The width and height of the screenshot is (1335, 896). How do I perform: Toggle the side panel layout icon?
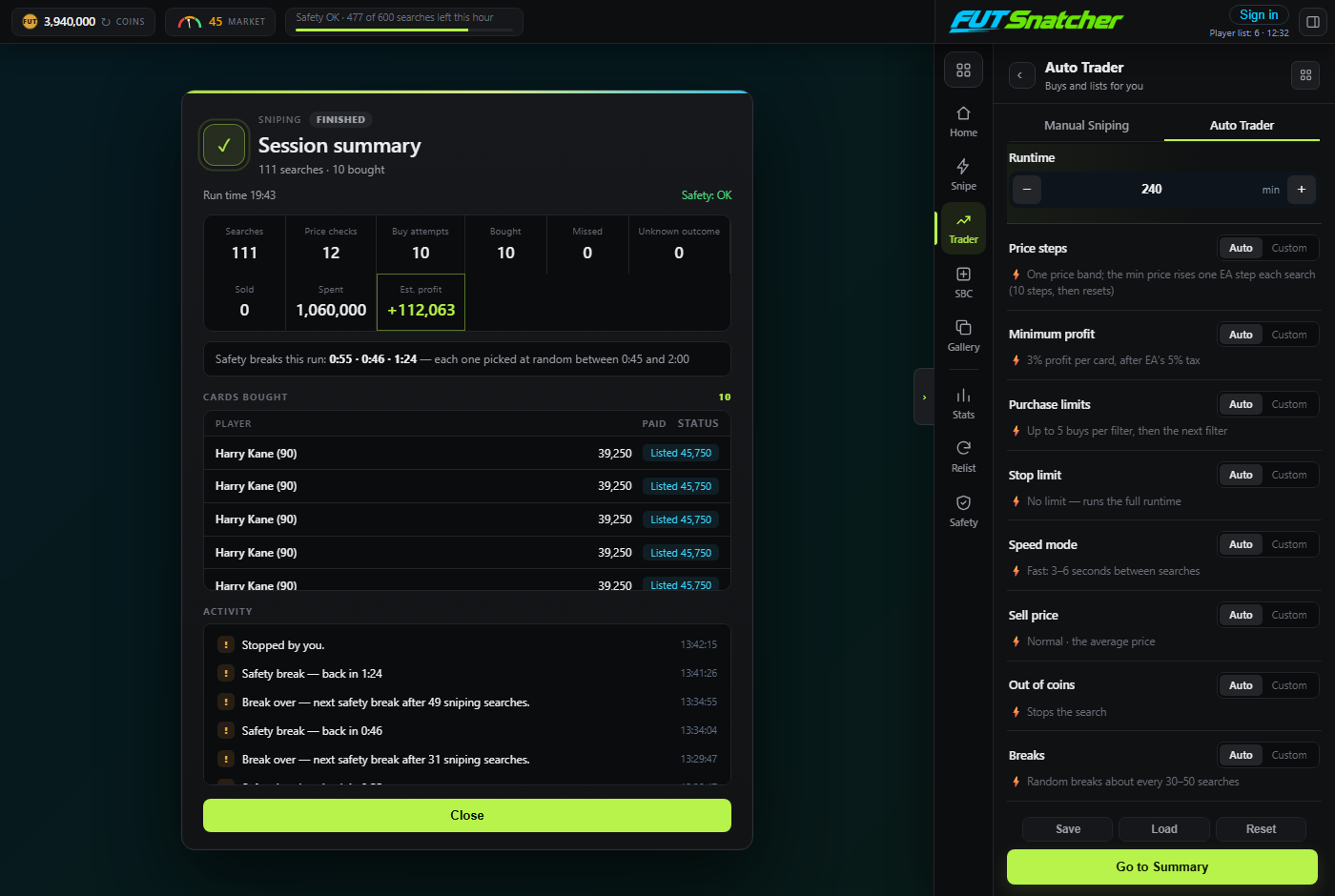(1313, 21)
